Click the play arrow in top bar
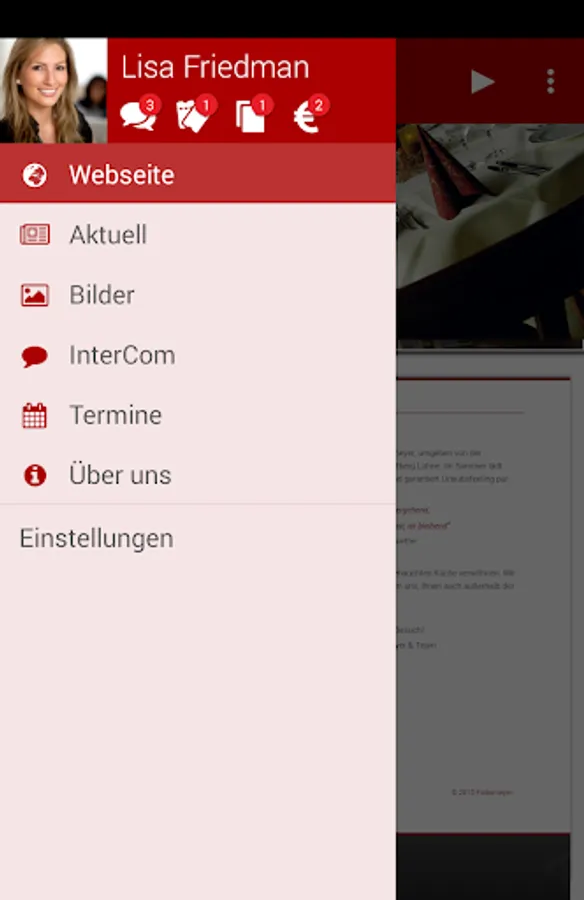584x900 pixels. [482, 82]
